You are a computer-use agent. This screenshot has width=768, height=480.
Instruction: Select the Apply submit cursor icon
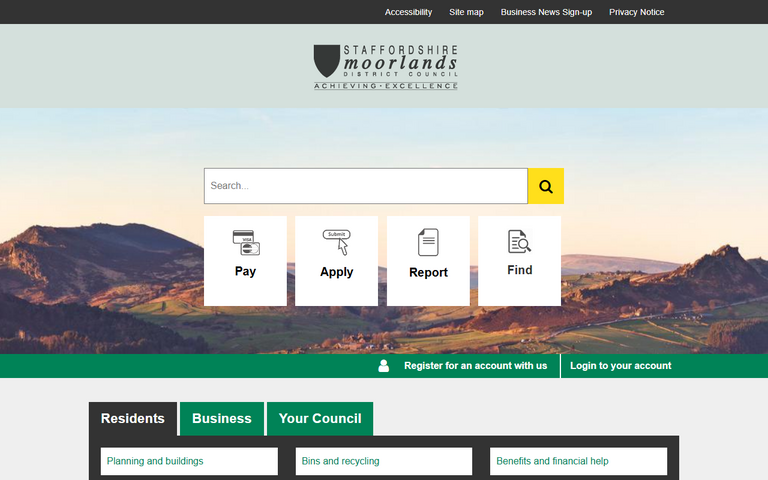click(336, 243)
